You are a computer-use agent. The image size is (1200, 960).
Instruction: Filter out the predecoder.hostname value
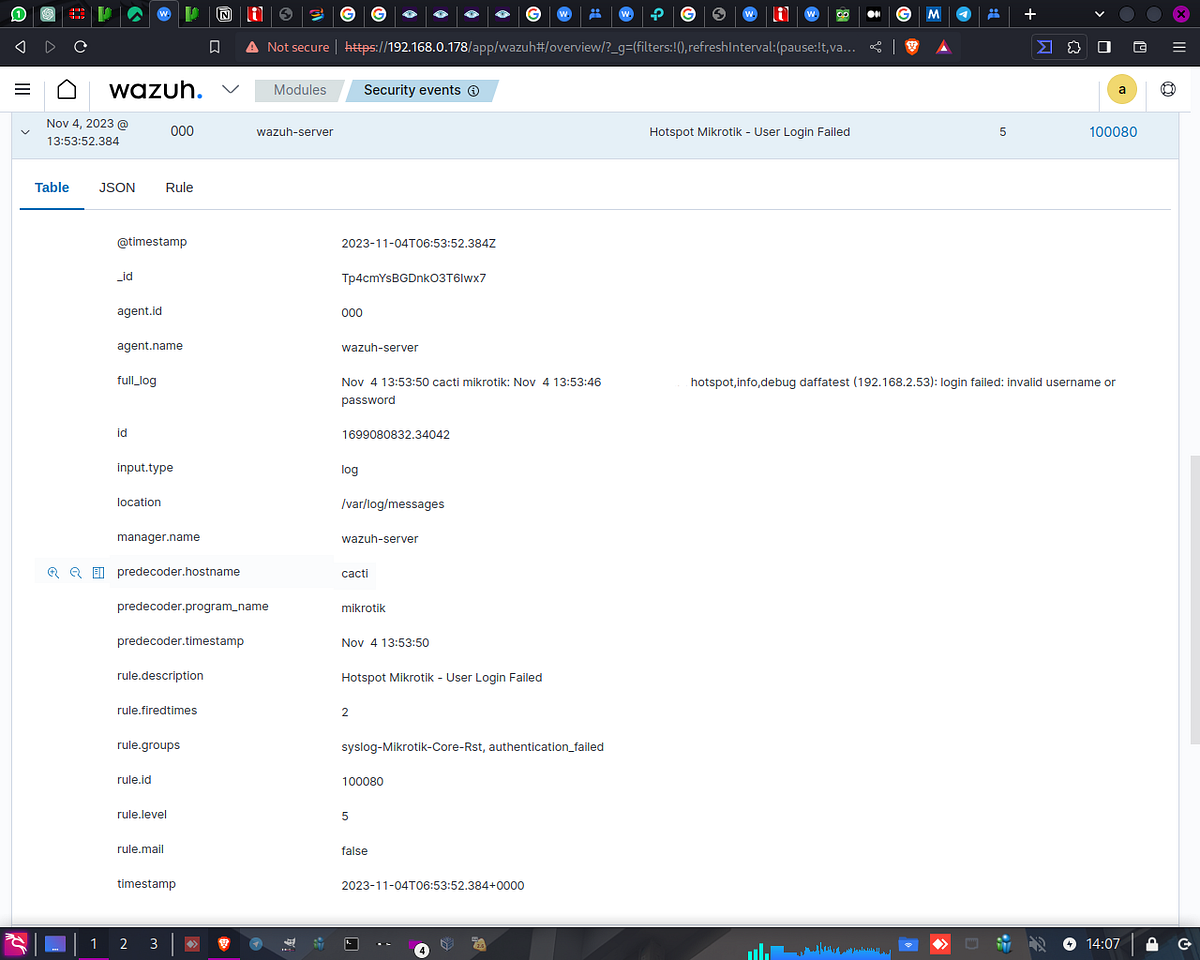tap(76, 572)
